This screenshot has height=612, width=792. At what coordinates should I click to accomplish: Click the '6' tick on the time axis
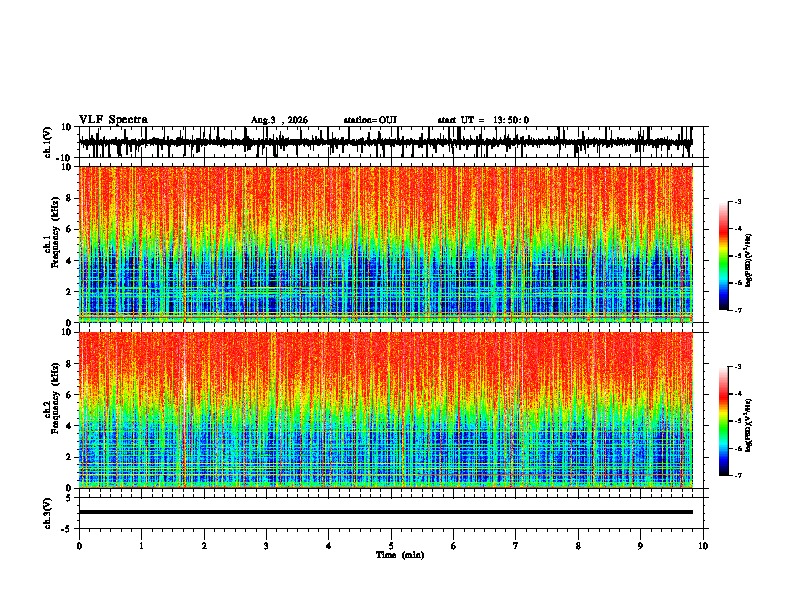pyautogui.click(x=454, y=546)
